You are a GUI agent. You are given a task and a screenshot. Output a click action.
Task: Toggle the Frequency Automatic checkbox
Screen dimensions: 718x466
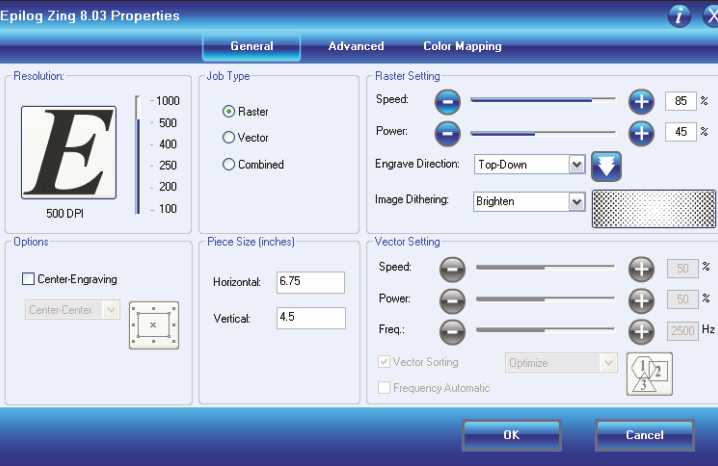click(384, 387)
